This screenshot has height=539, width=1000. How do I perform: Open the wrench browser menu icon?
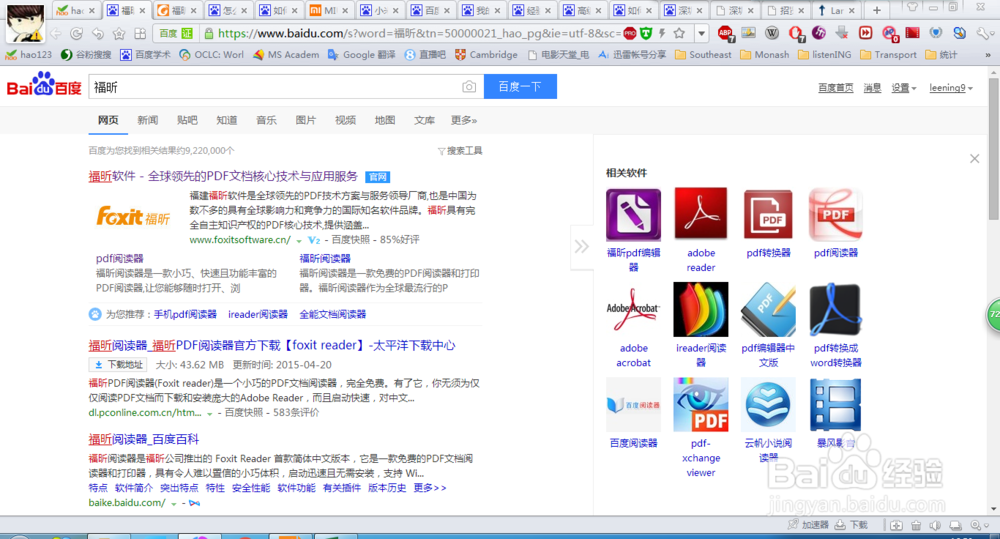click(984, 33)
